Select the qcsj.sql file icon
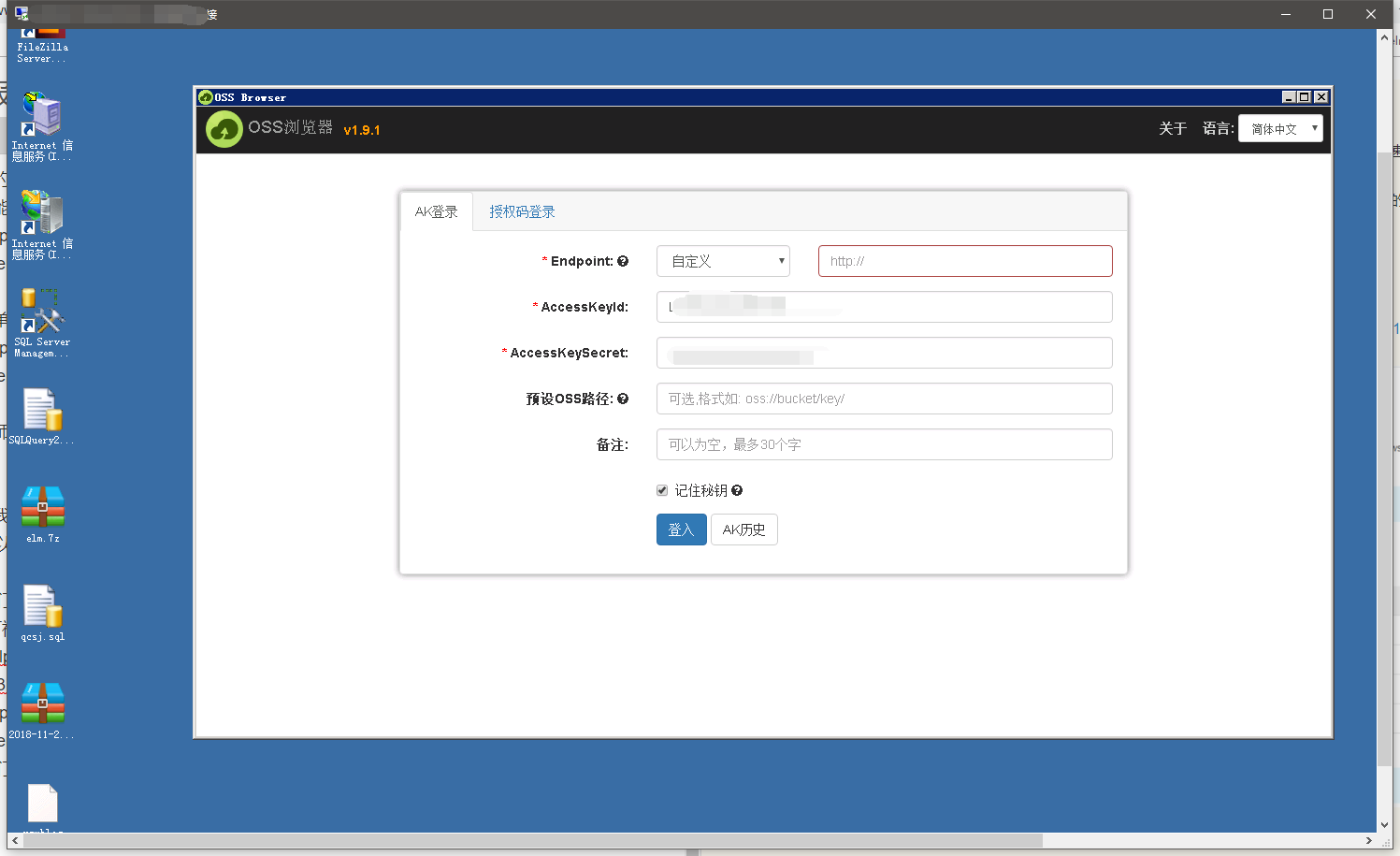 (x=43, y=613)
